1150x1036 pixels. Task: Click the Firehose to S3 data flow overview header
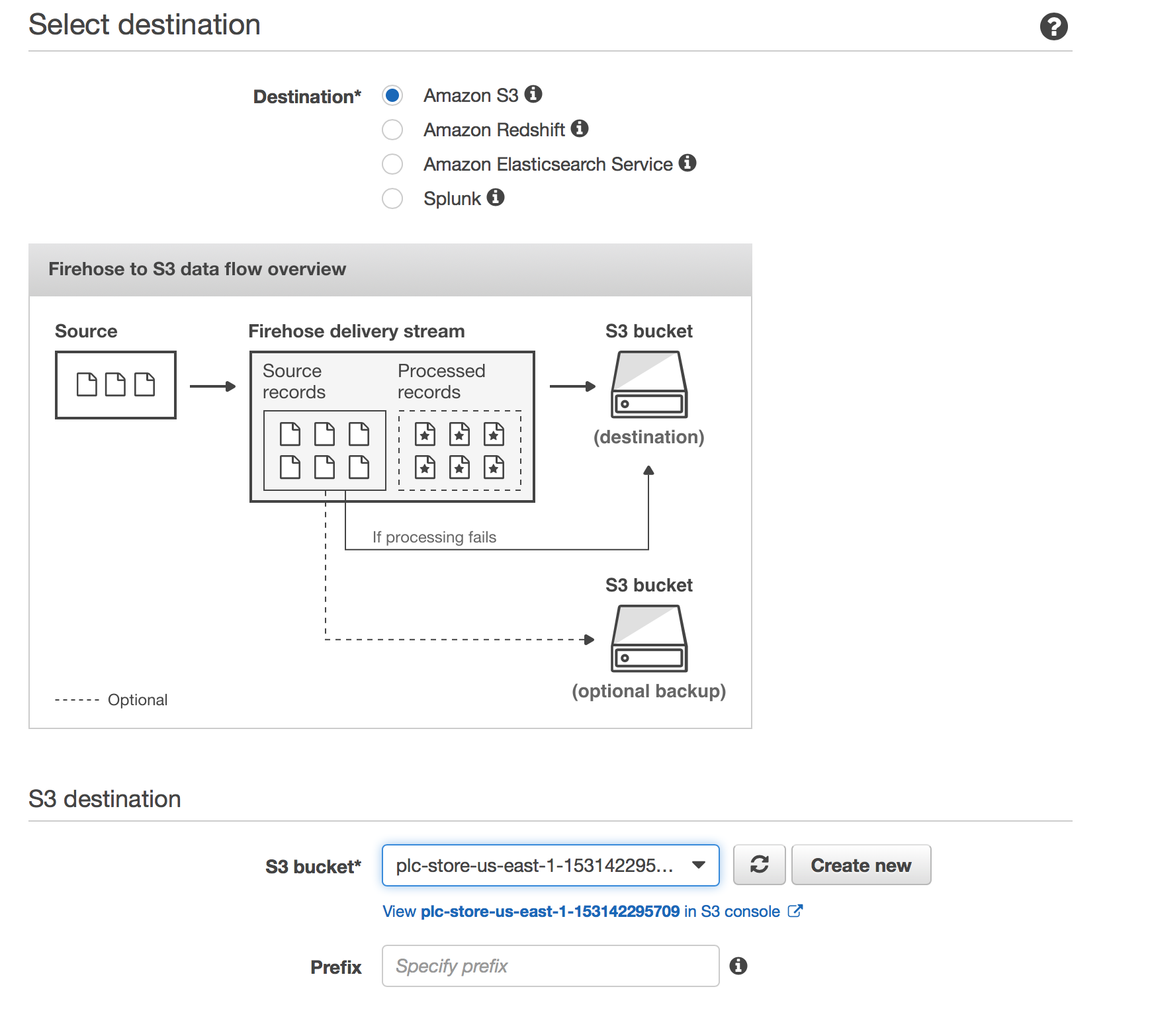click(390, 270)
